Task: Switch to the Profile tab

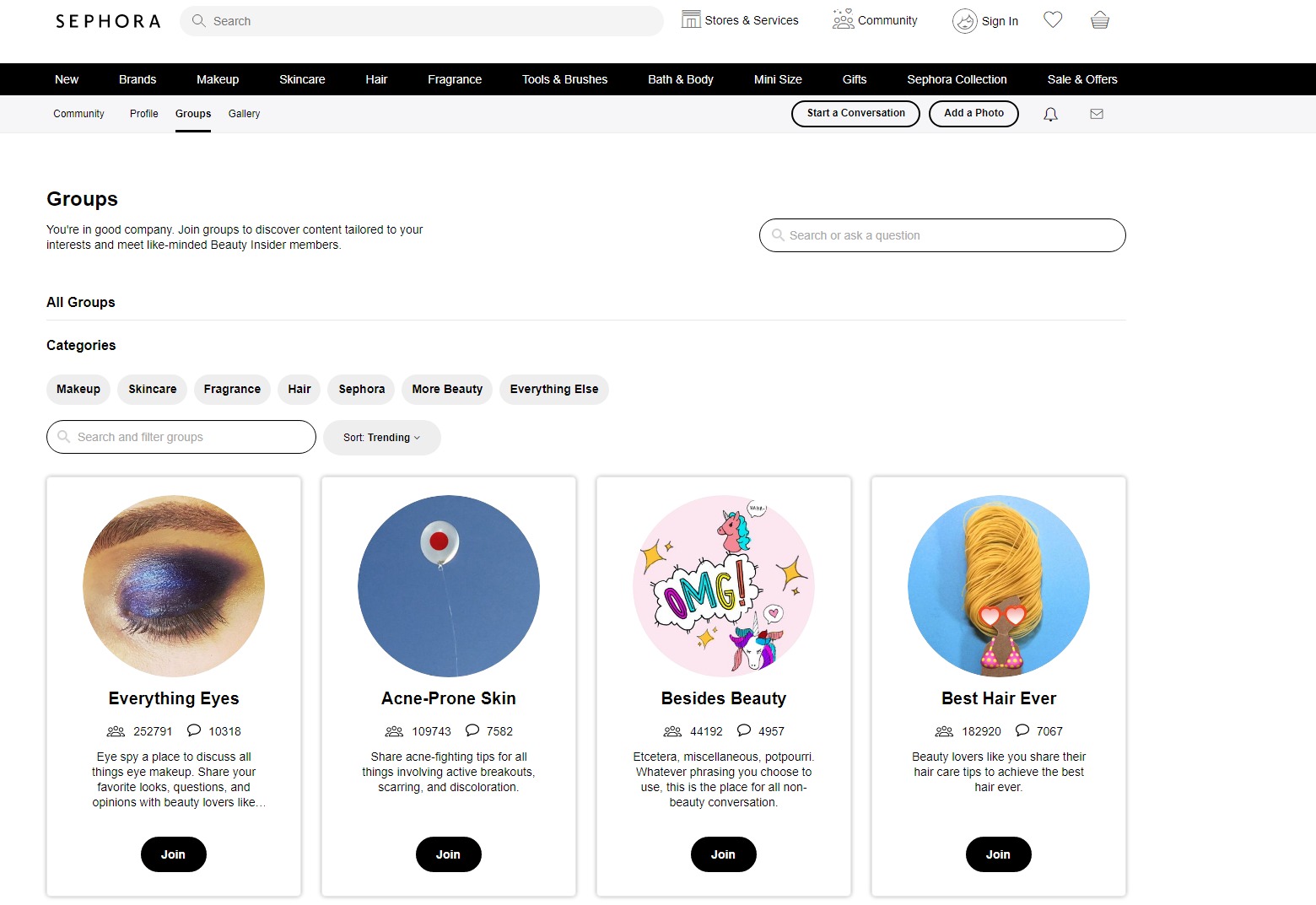Action: pyautogui.click(x=144, y=114)
